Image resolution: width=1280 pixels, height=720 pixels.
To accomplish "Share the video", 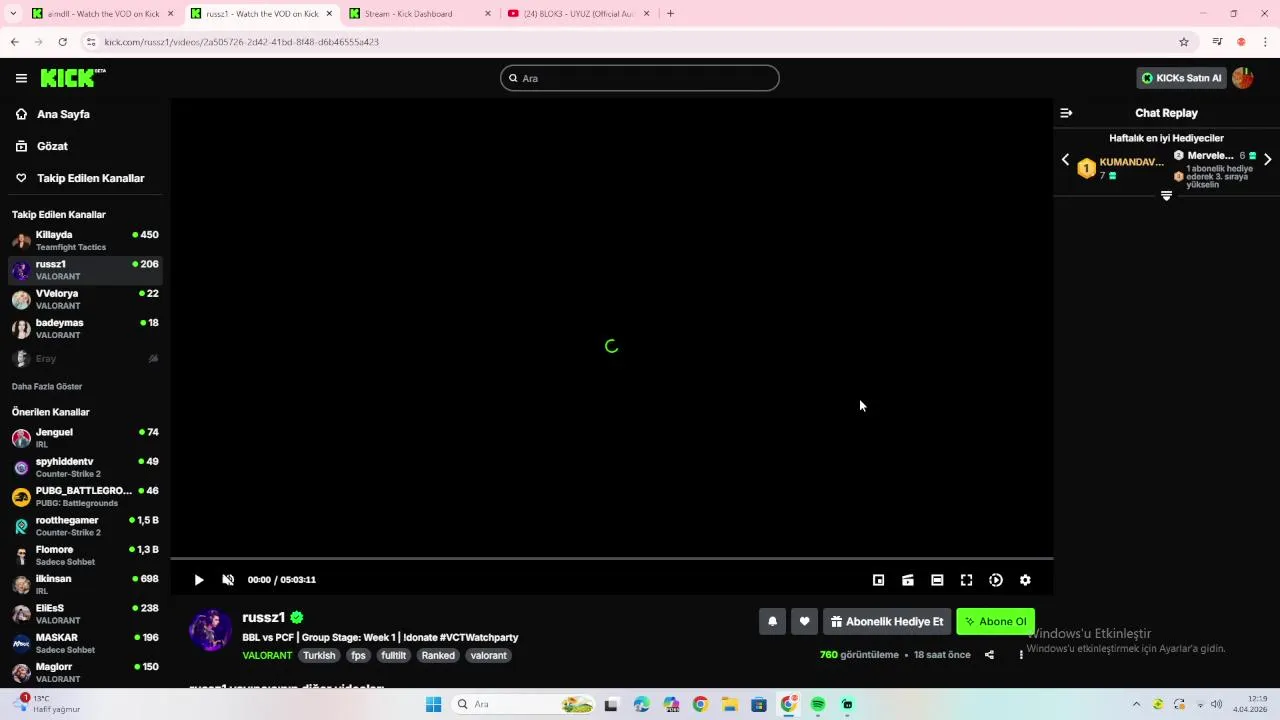I will tap(989, 655).
